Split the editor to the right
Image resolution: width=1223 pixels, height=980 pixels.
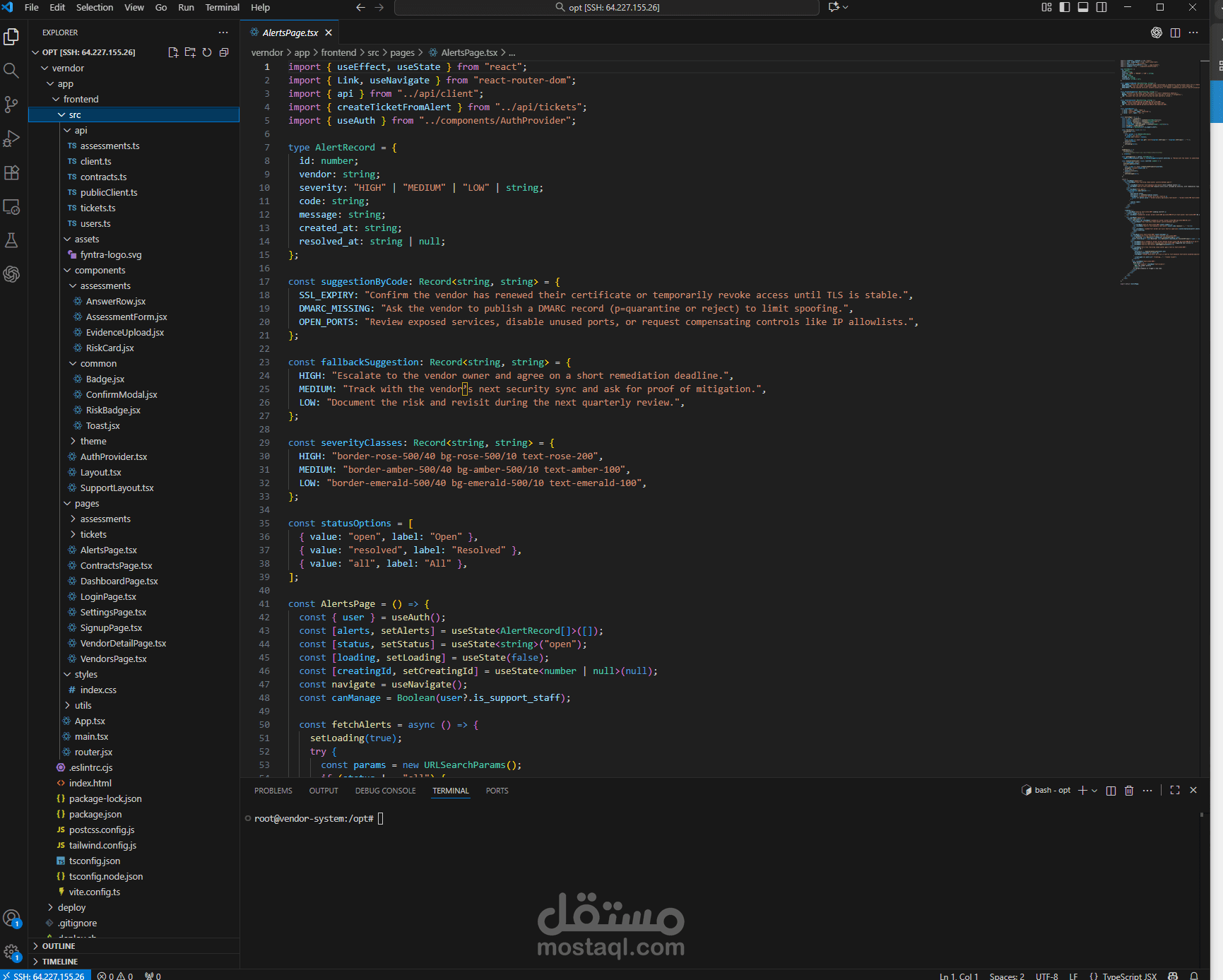(x=1175, y=33)
